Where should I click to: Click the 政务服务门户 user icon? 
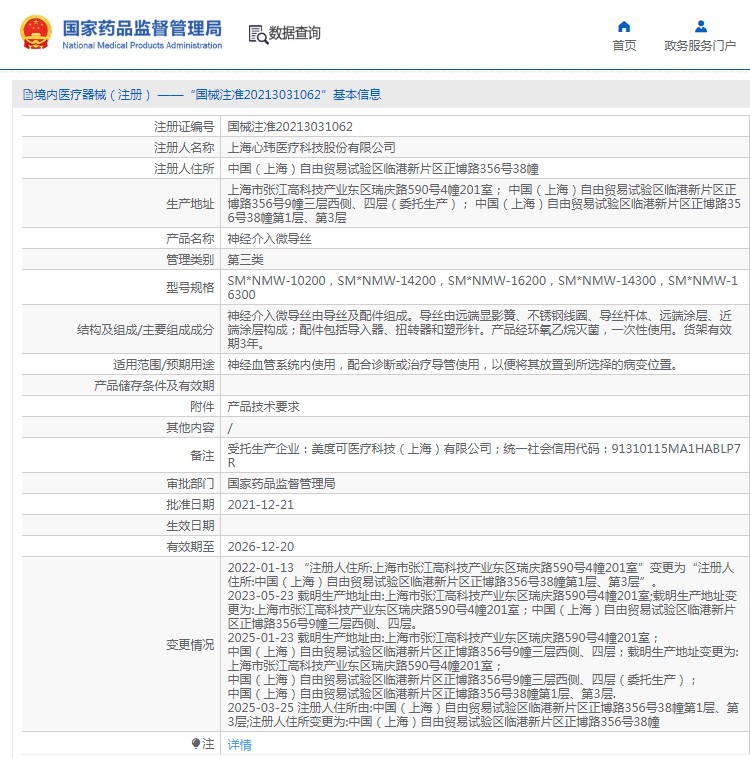click(701, 27)
